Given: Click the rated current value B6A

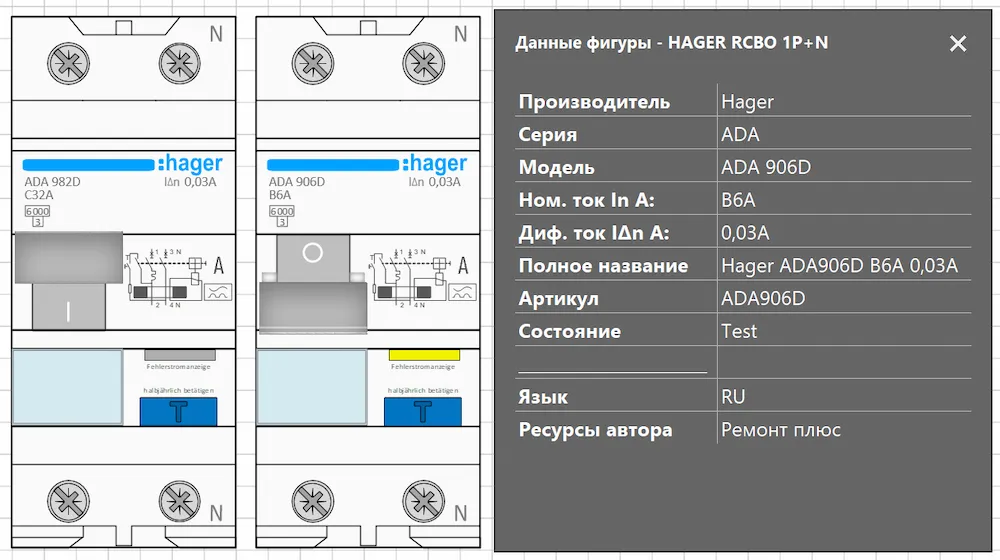Looking at the screenshot, I should (x=738, y=200).
